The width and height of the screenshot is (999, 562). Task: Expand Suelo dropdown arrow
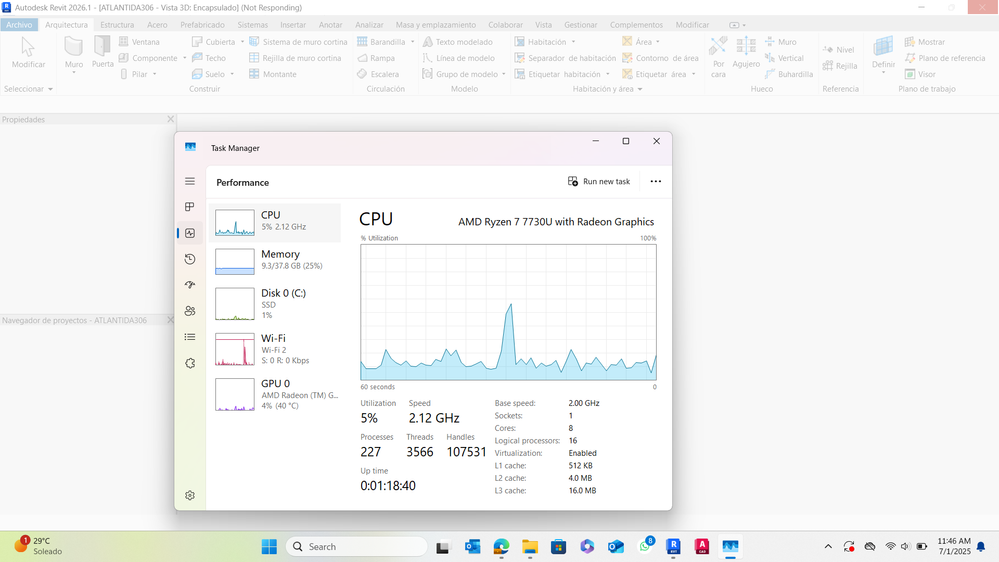pos(232,74)
